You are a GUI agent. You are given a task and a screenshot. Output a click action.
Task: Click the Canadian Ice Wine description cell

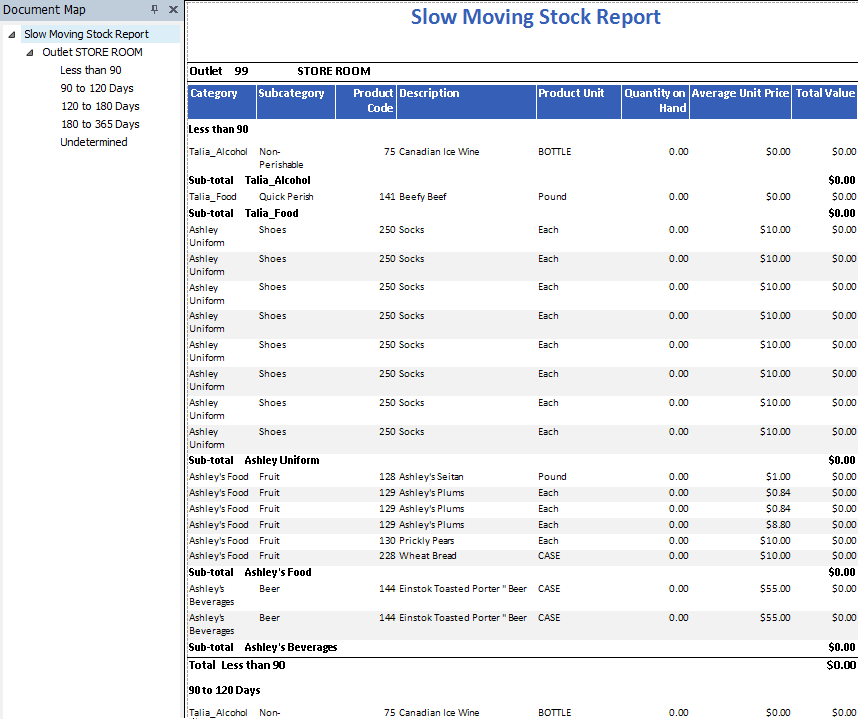(x=439, y=152)
